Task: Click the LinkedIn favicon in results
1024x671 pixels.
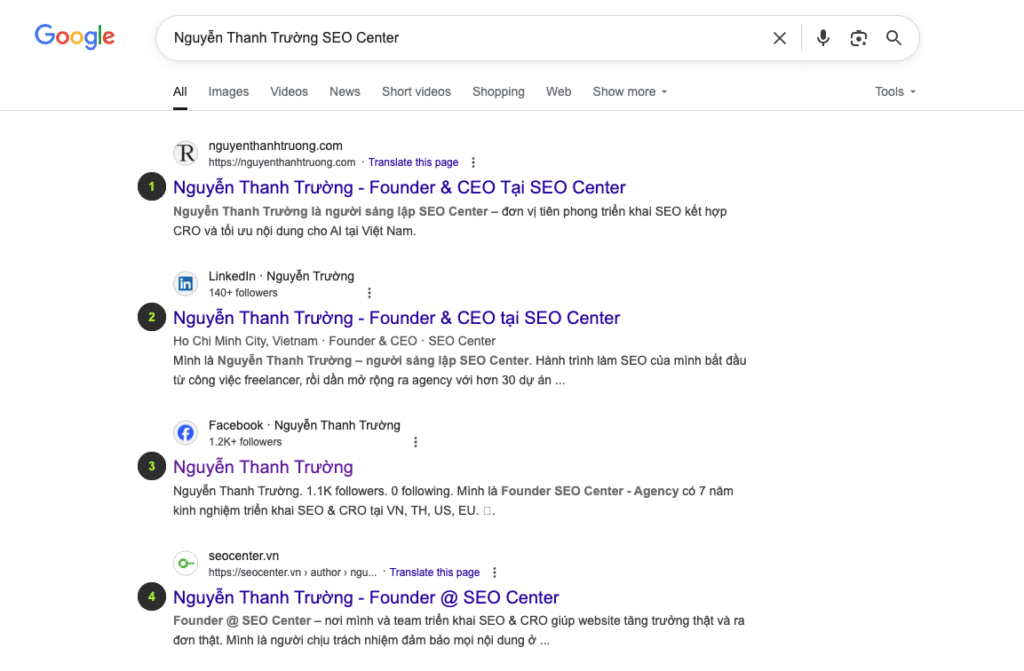Action: pos(185,283)
